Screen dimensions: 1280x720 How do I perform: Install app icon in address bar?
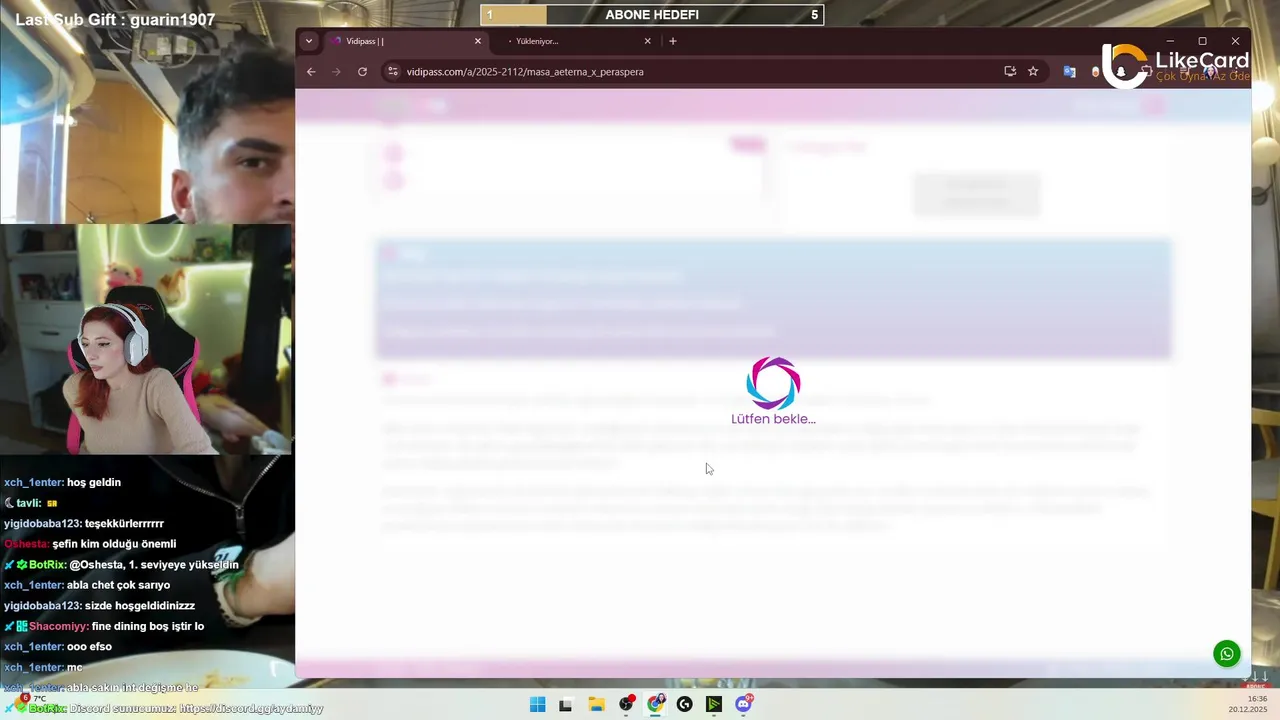click(x=1010, y=72)
